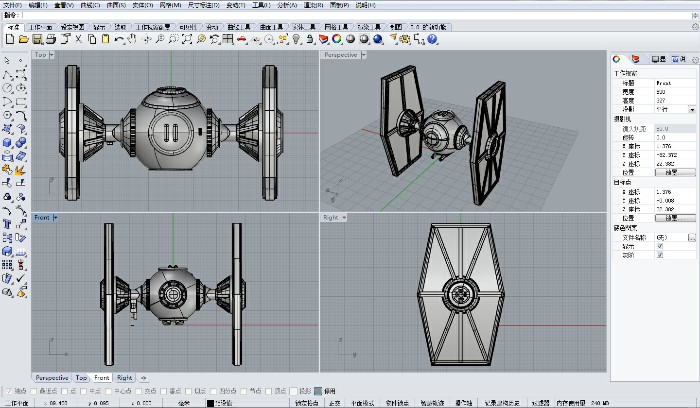Click the black layer color swatch in status bar
The width and height of the screenshot is (700, 408).
pos(210,403)
